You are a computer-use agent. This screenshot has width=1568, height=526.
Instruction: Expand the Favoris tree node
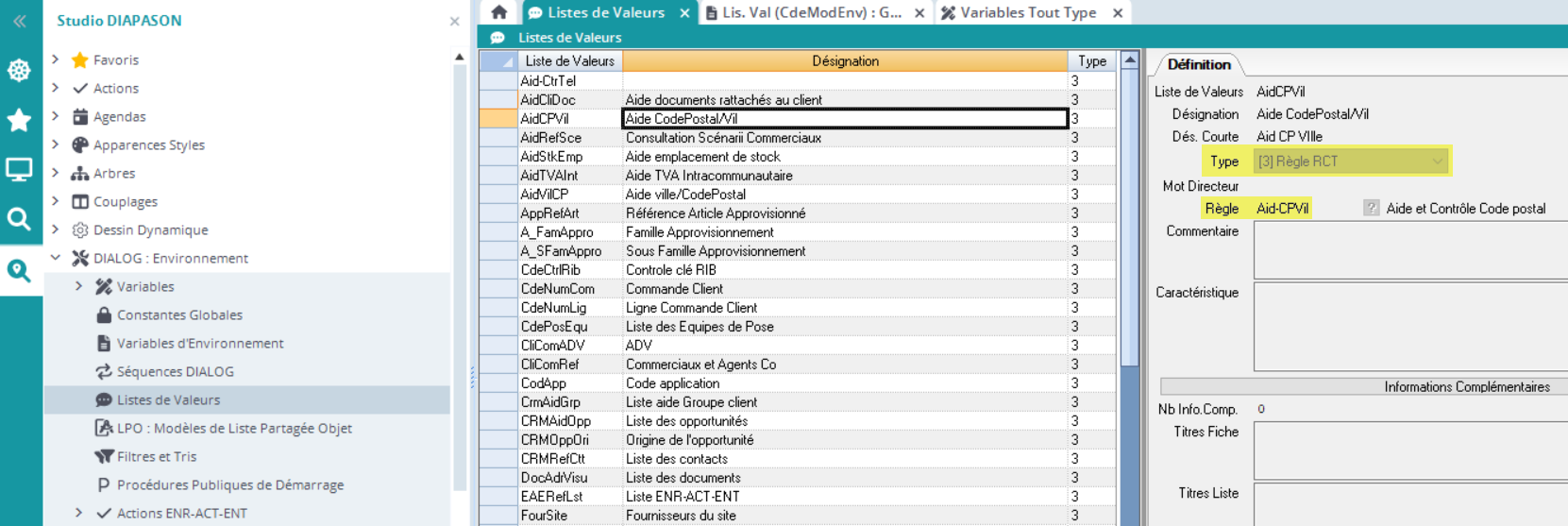(56, 59)
